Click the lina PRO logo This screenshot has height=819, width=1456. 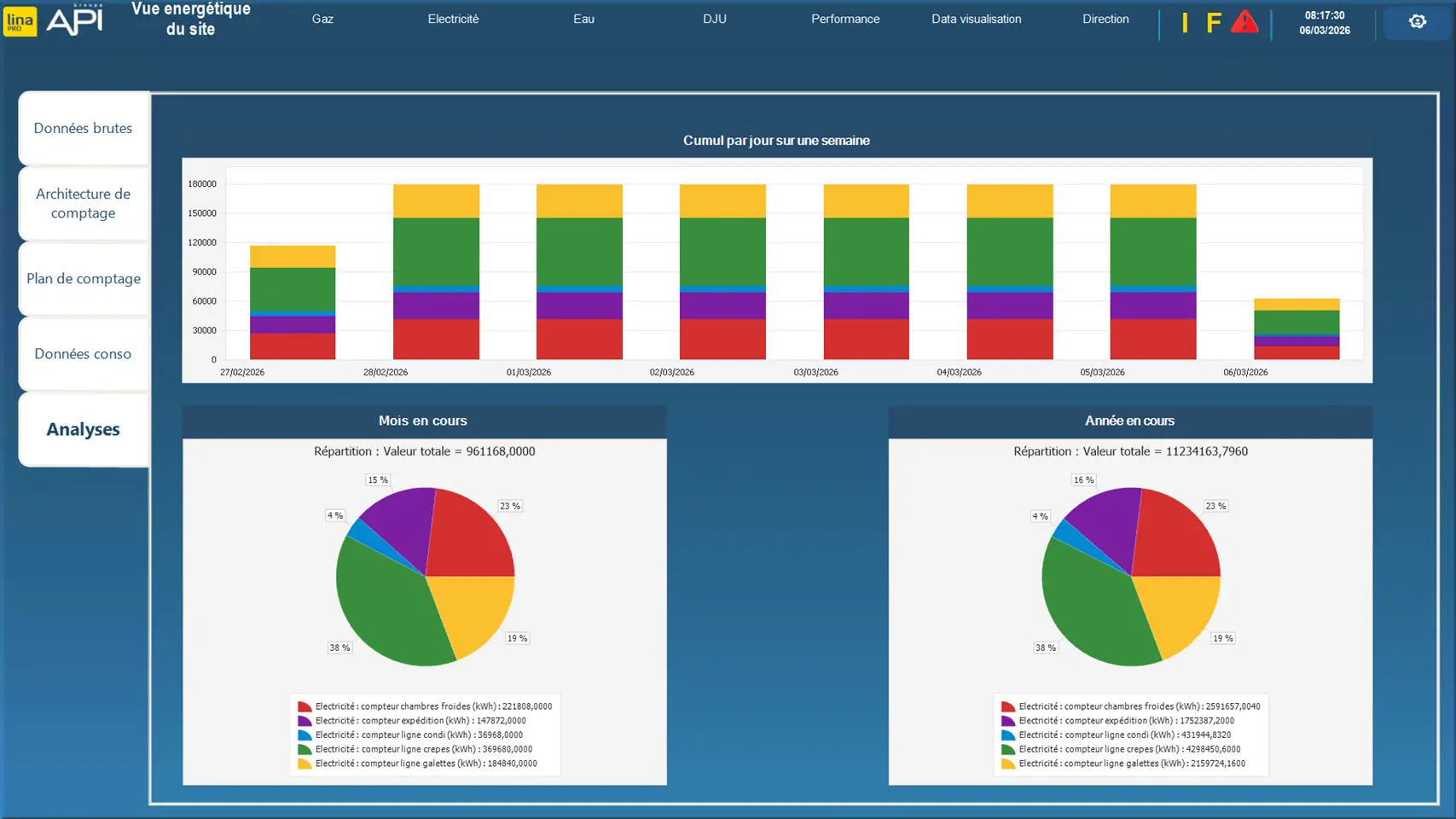[x=20, y=21]
